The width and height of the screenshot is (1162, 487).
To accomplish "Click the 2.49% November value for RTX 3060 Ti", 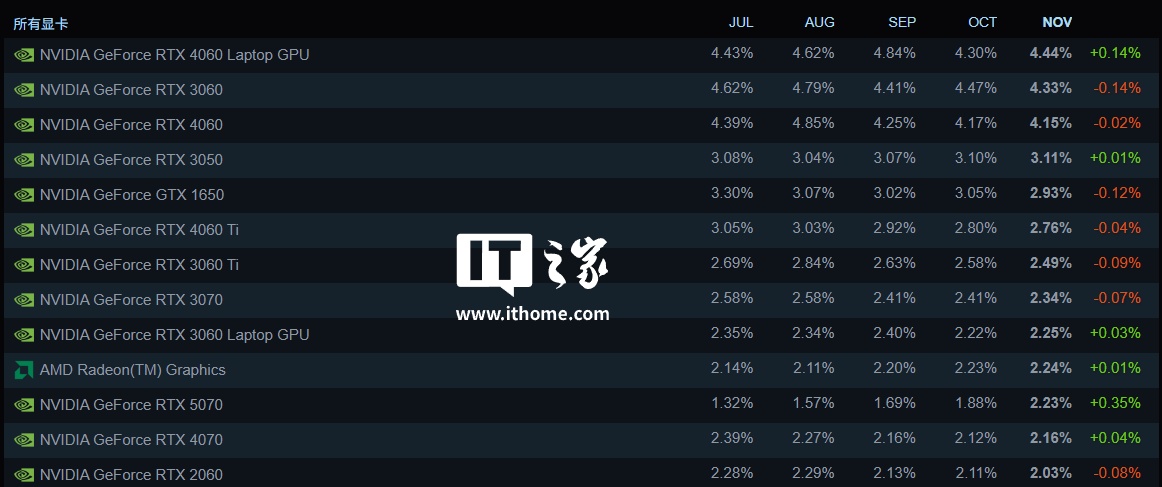I will [1050, 265].
